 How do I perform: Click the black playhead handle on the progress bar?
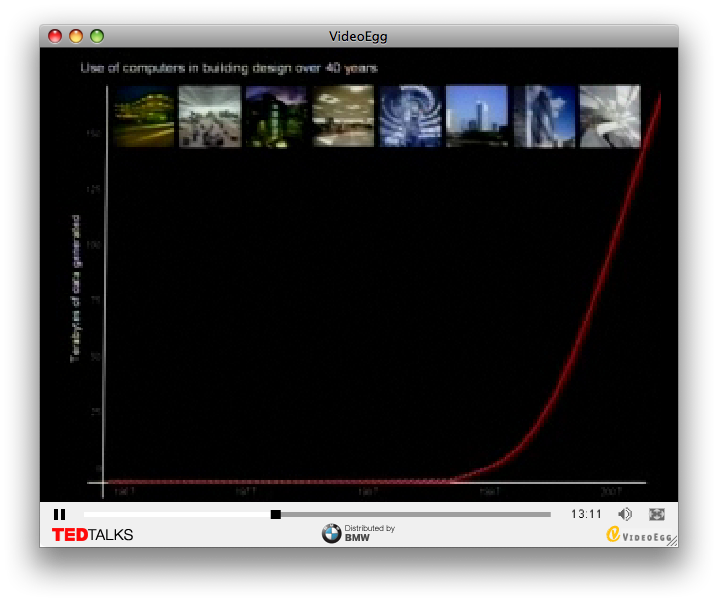coord(276,514)
